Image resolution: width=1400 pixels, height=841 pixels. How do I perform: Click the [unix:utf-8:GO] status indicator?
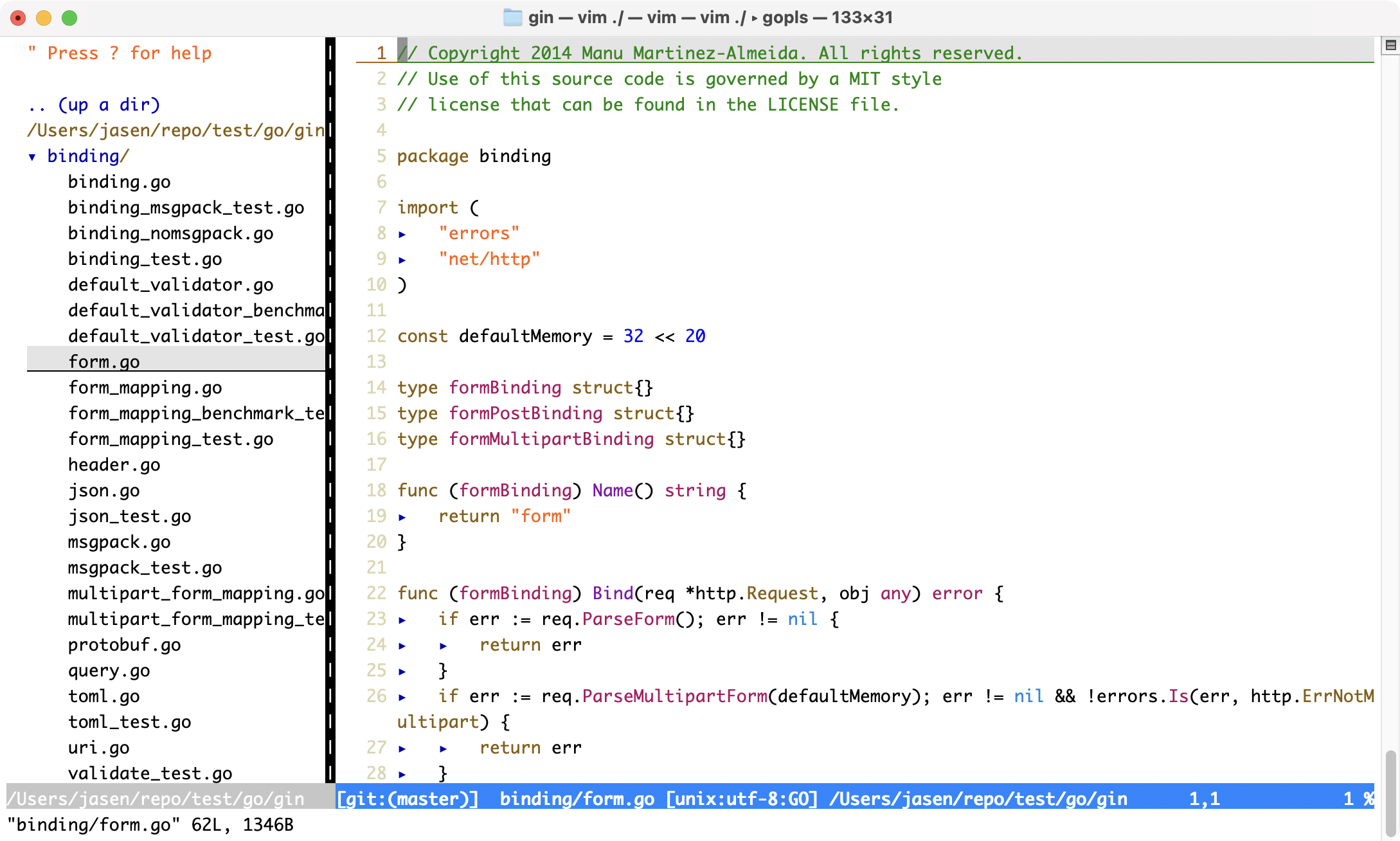[742, 799]
